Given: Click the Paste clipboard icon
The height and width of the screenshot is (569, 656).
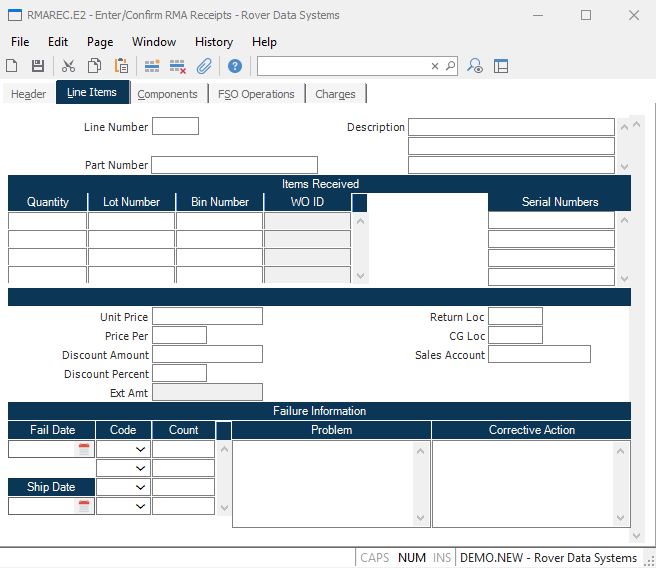Looking at the screenshot, I should pyautogui.click(x=121, y=66).
